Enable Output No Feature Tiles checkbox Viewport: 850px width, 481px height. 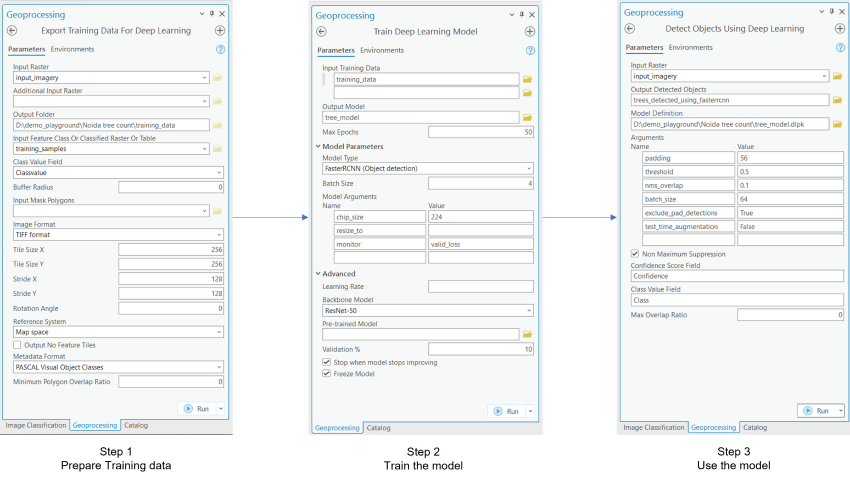[17, 344]
